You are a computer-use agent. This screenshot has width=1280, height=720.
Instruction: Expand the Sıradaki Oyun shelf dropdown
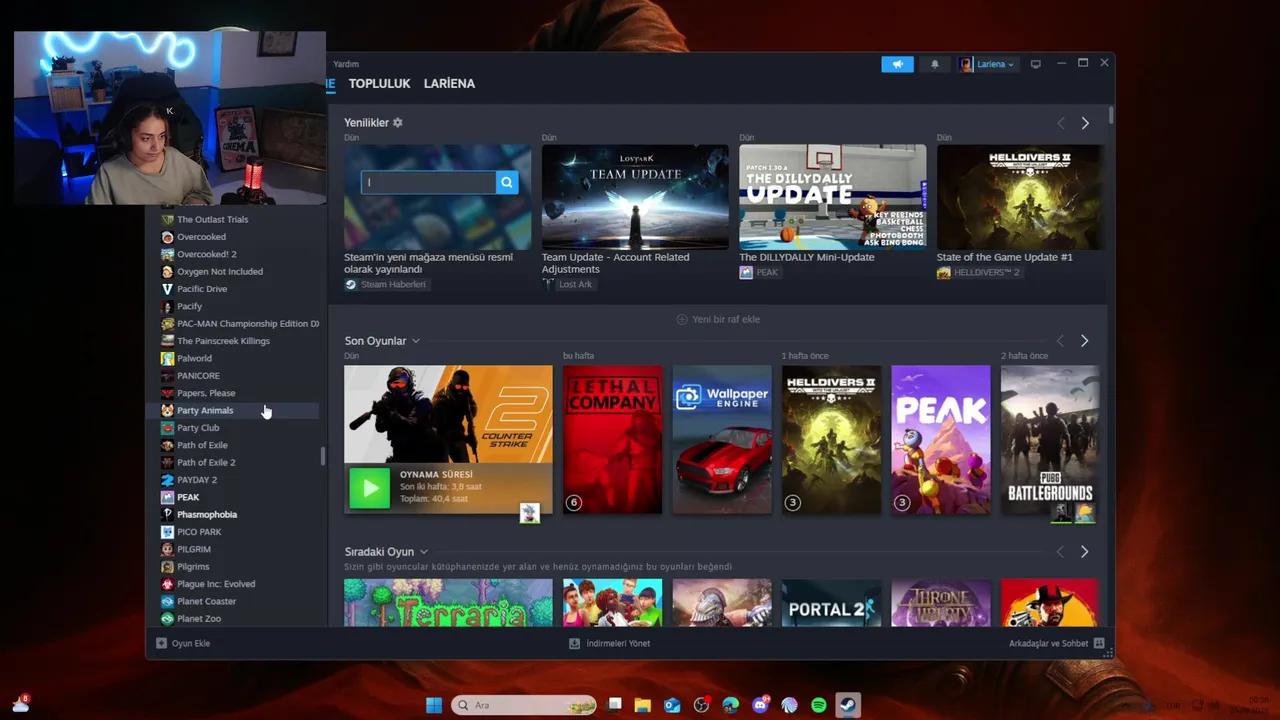pos(424,552)
